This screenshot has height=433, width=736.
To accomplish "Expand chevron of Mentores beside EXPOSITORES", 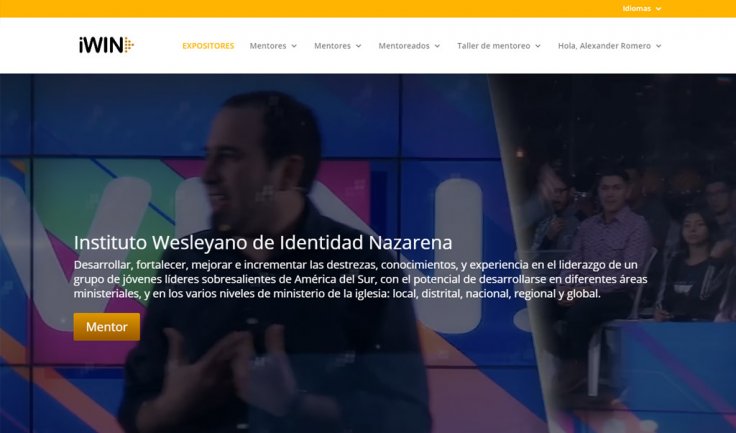I will coord(294,46).
